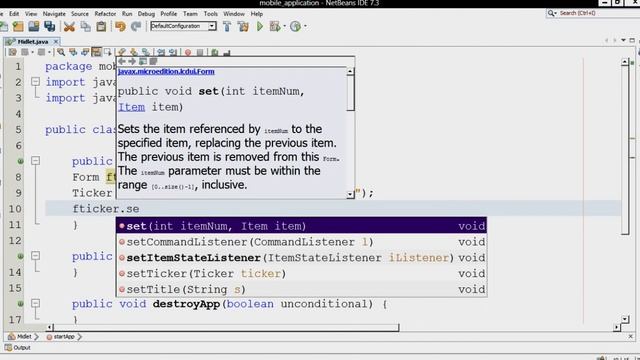Click the Build Project hammer icon
640x360 pixels.
pyautogui.click(x=227, y=27)
